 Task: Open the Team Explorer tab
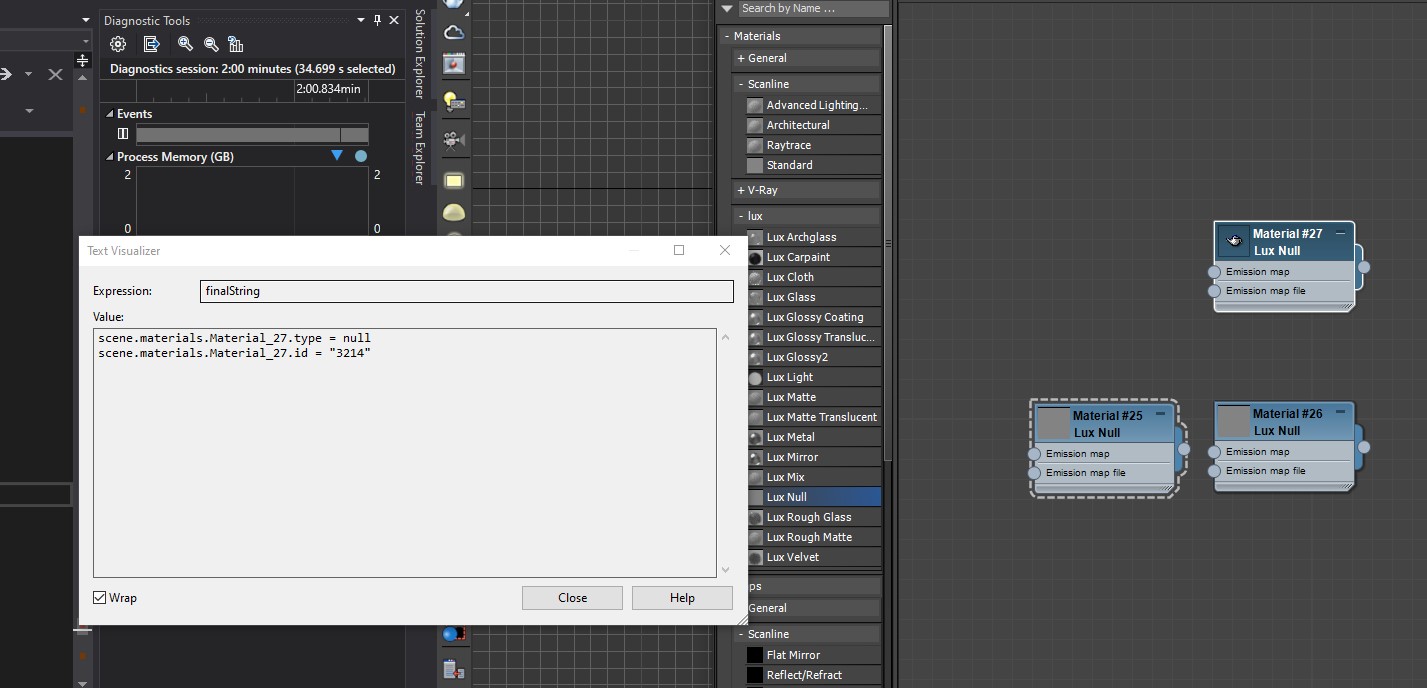(x=420, y=148)
